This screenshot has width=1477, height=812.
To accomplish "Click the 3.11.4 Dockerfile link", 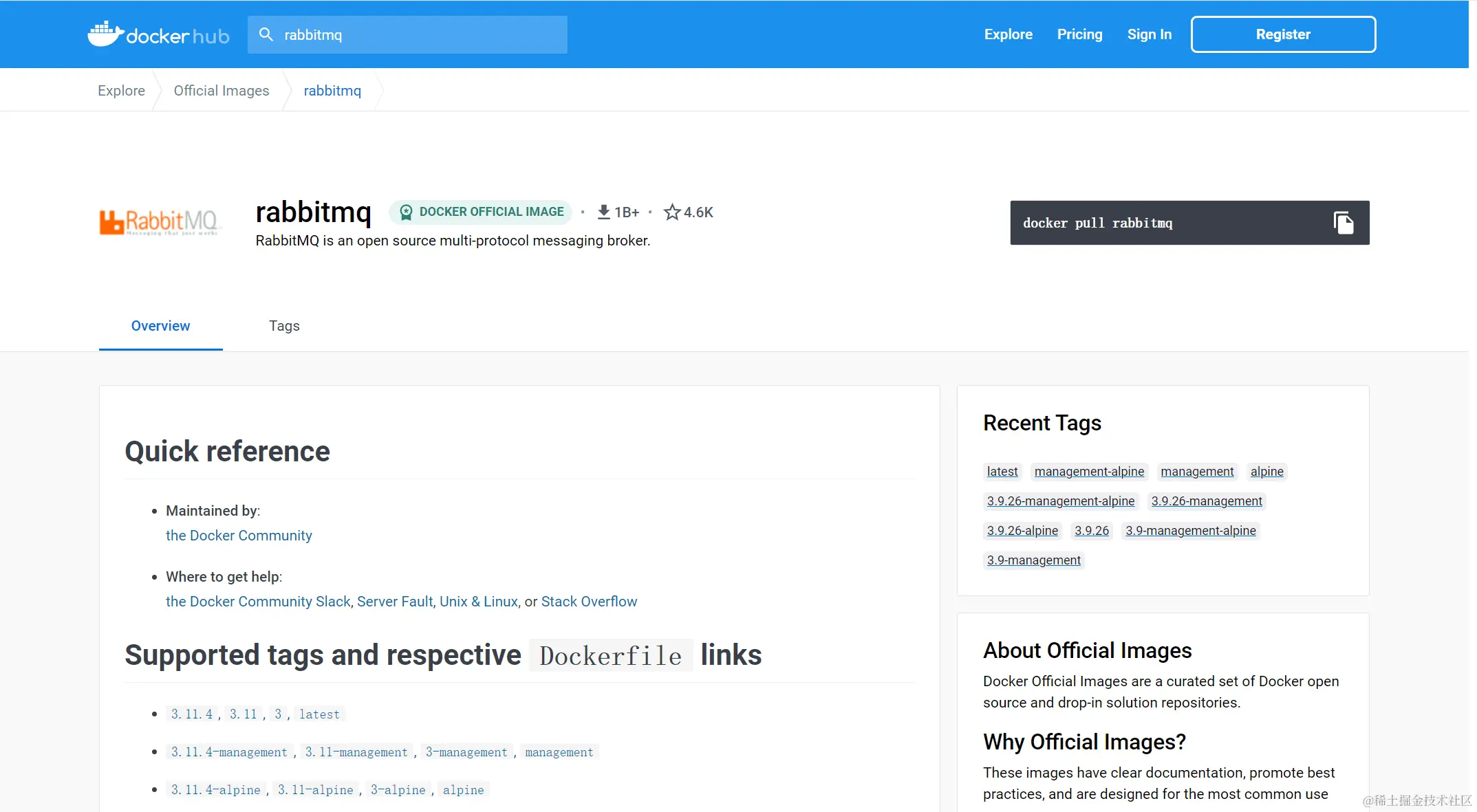I will 192,714.
